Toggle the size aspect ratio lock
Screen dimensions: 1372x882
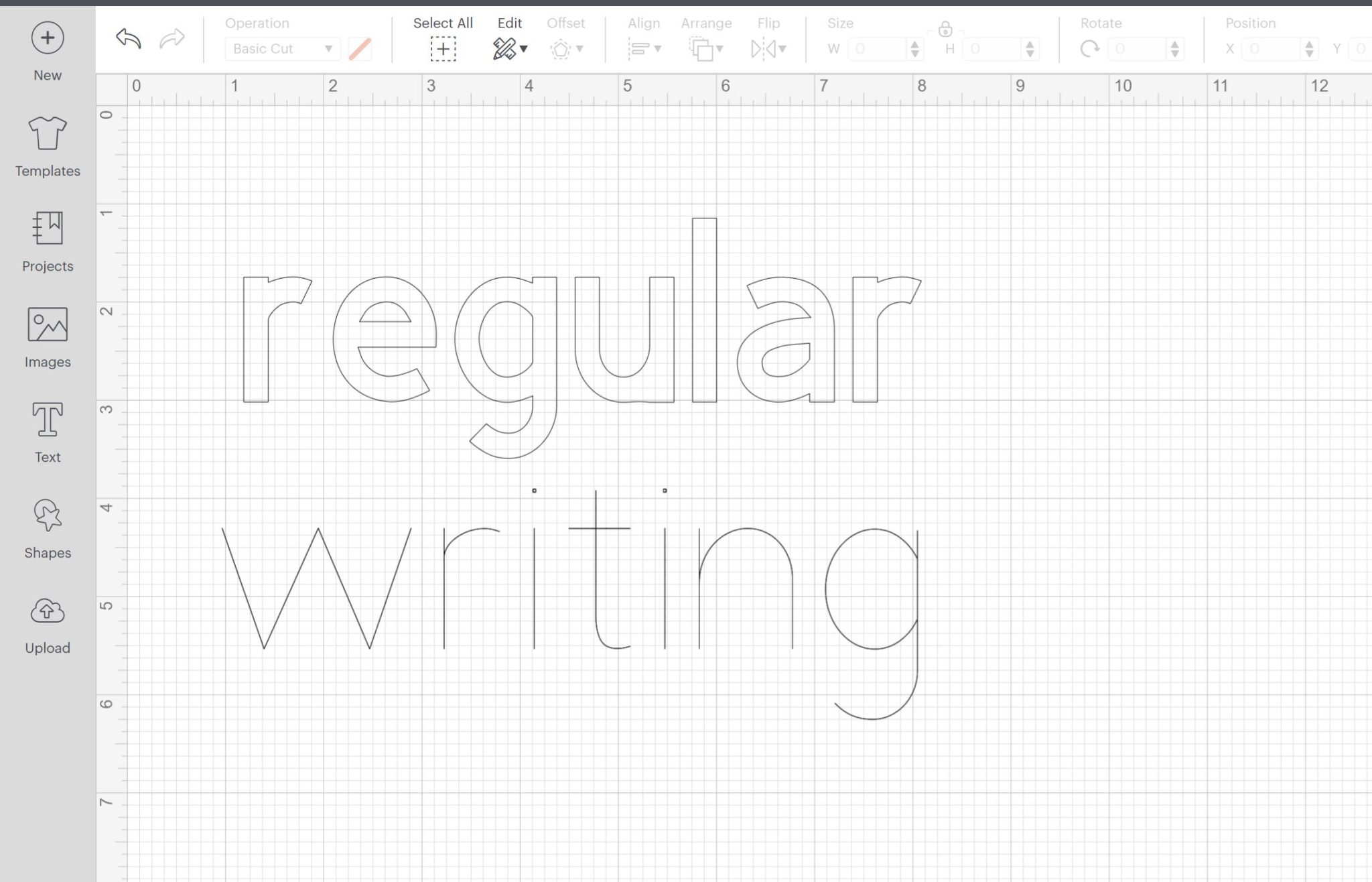(945, 29)
